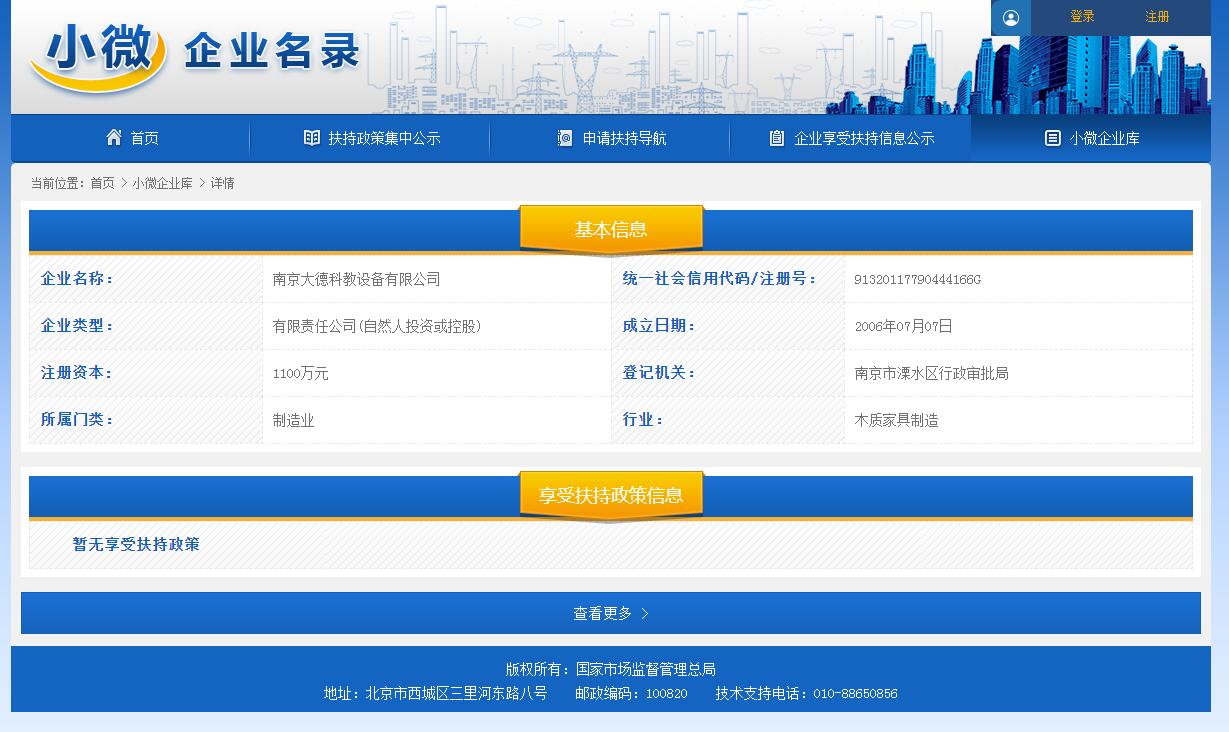Click the arrow next to 查看更多
The image size is (1229, 732).
pyautogui.click(x=645, y=614)
